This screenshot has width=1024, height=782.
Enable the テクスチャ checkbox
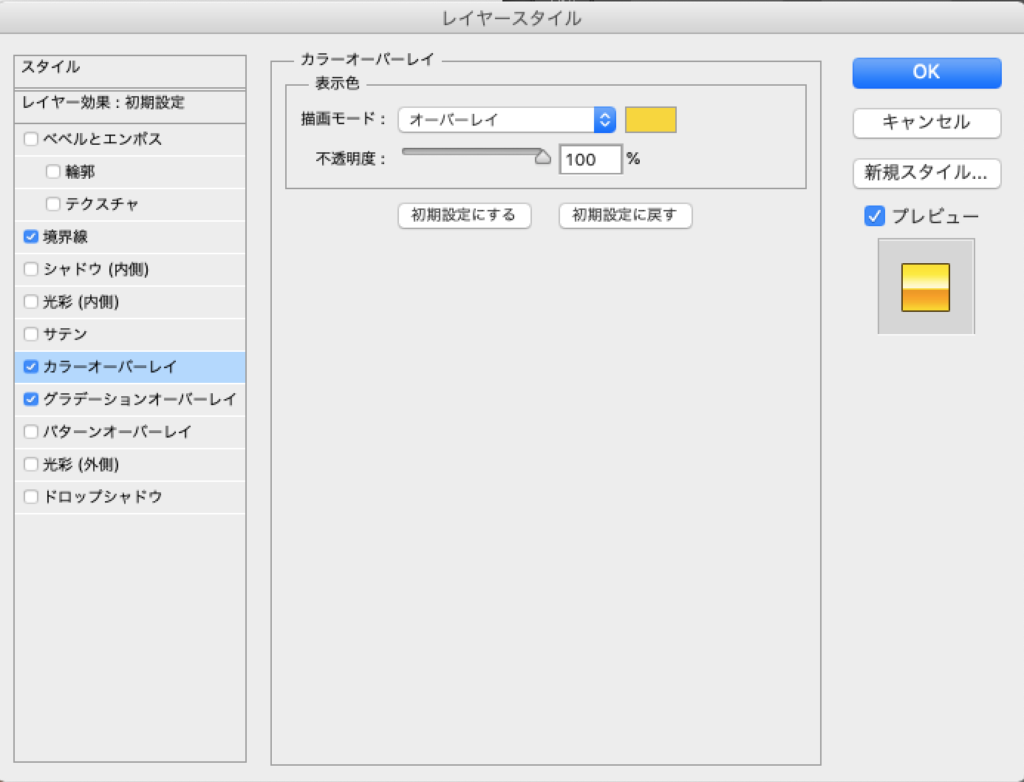pyautogui.click(x=54, y=204)
